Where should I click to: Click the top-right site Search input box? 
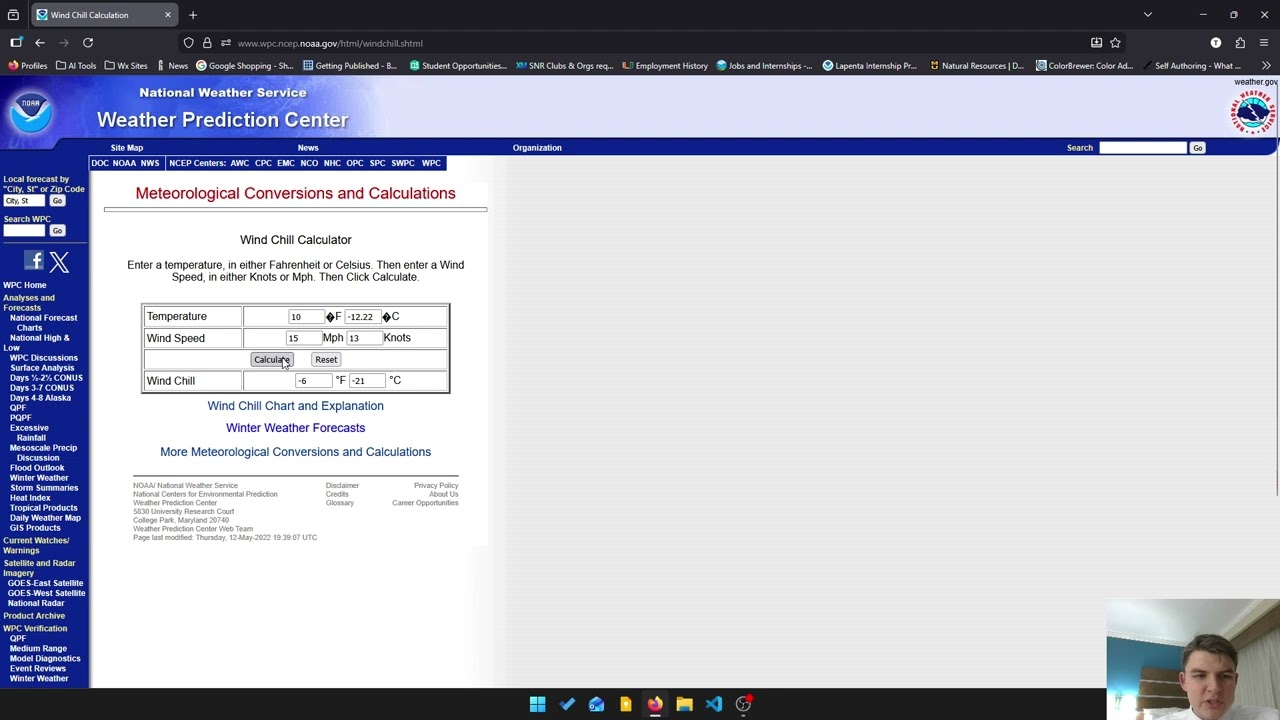[x=1142, y=148]
